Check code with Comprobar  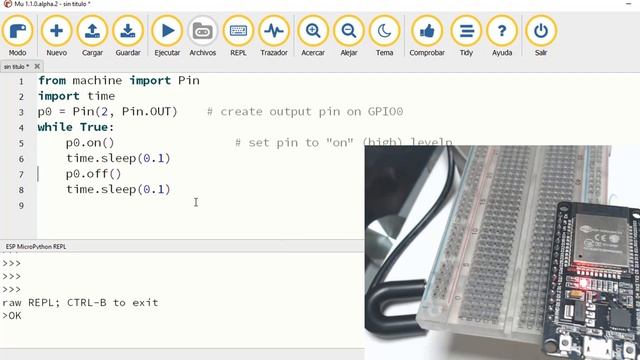(427, 36)
